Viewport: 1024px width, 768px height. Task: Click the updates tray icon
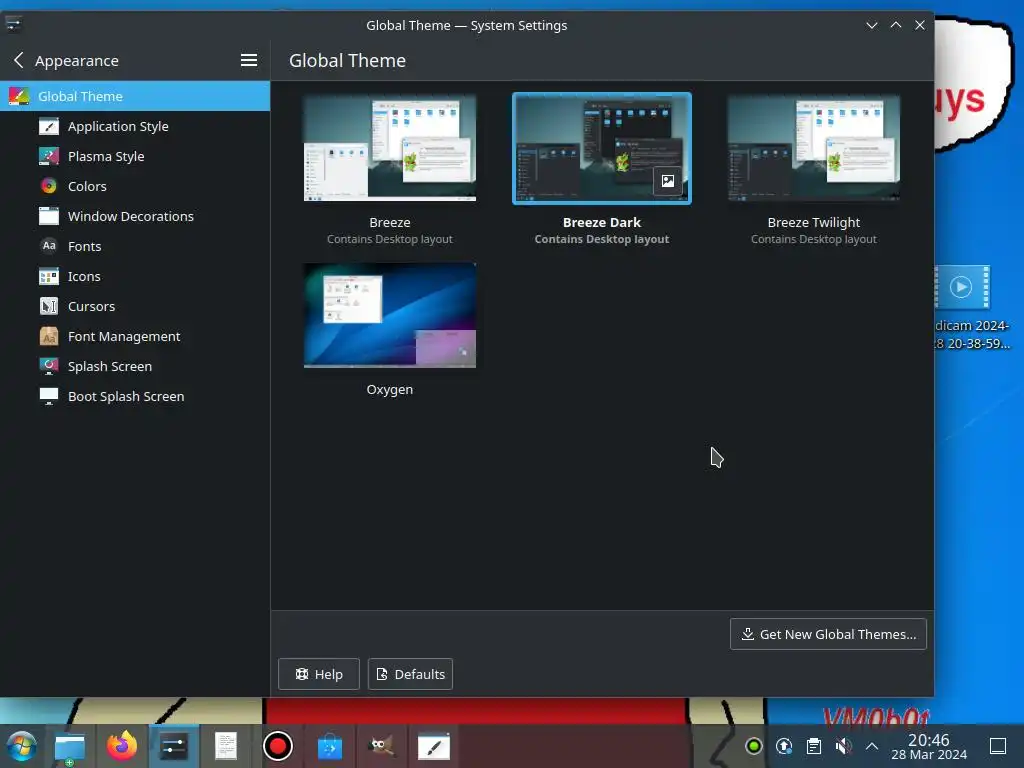784,746
